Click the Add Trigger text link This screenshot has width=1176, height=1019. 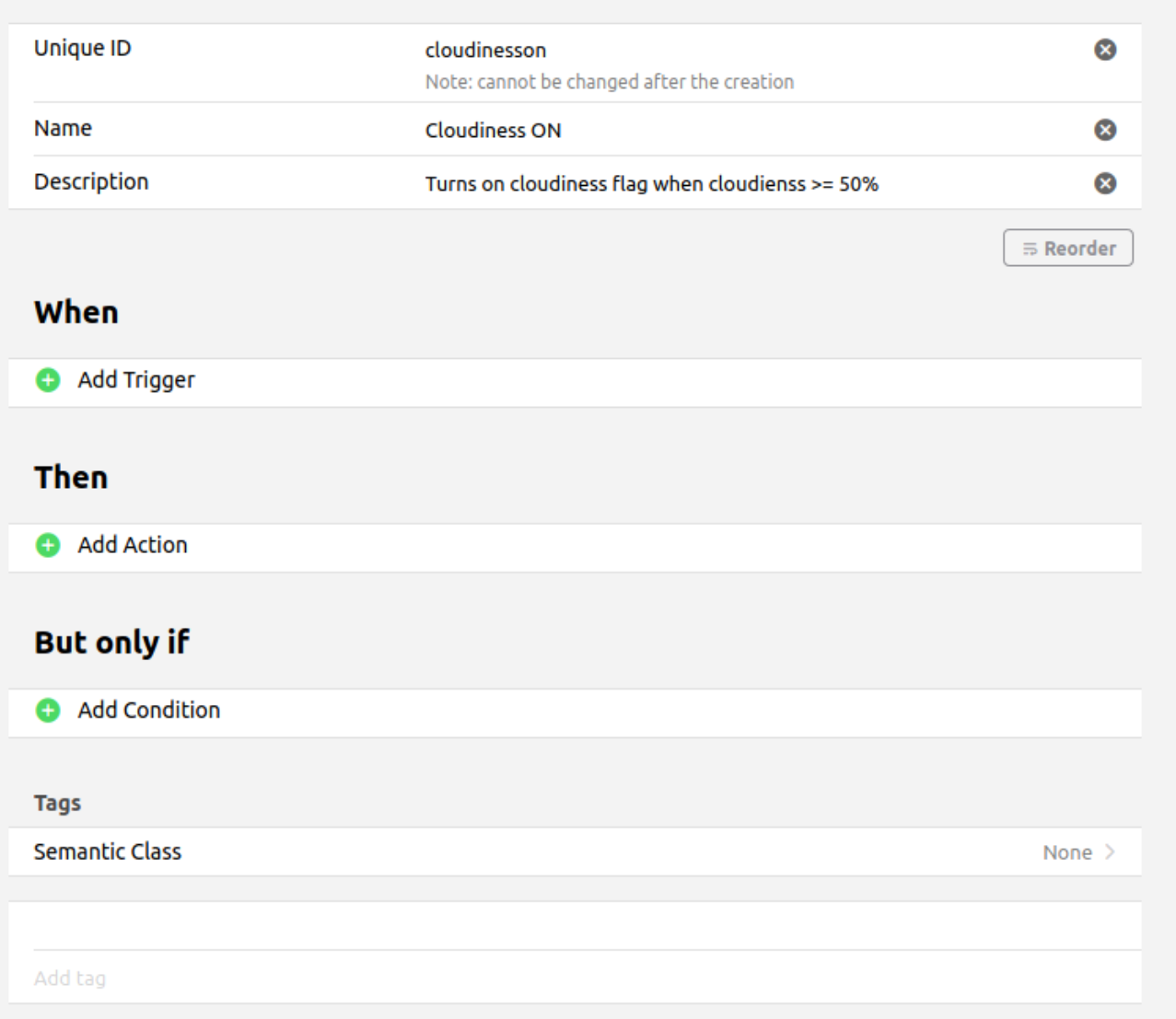(x=136, y=380)
